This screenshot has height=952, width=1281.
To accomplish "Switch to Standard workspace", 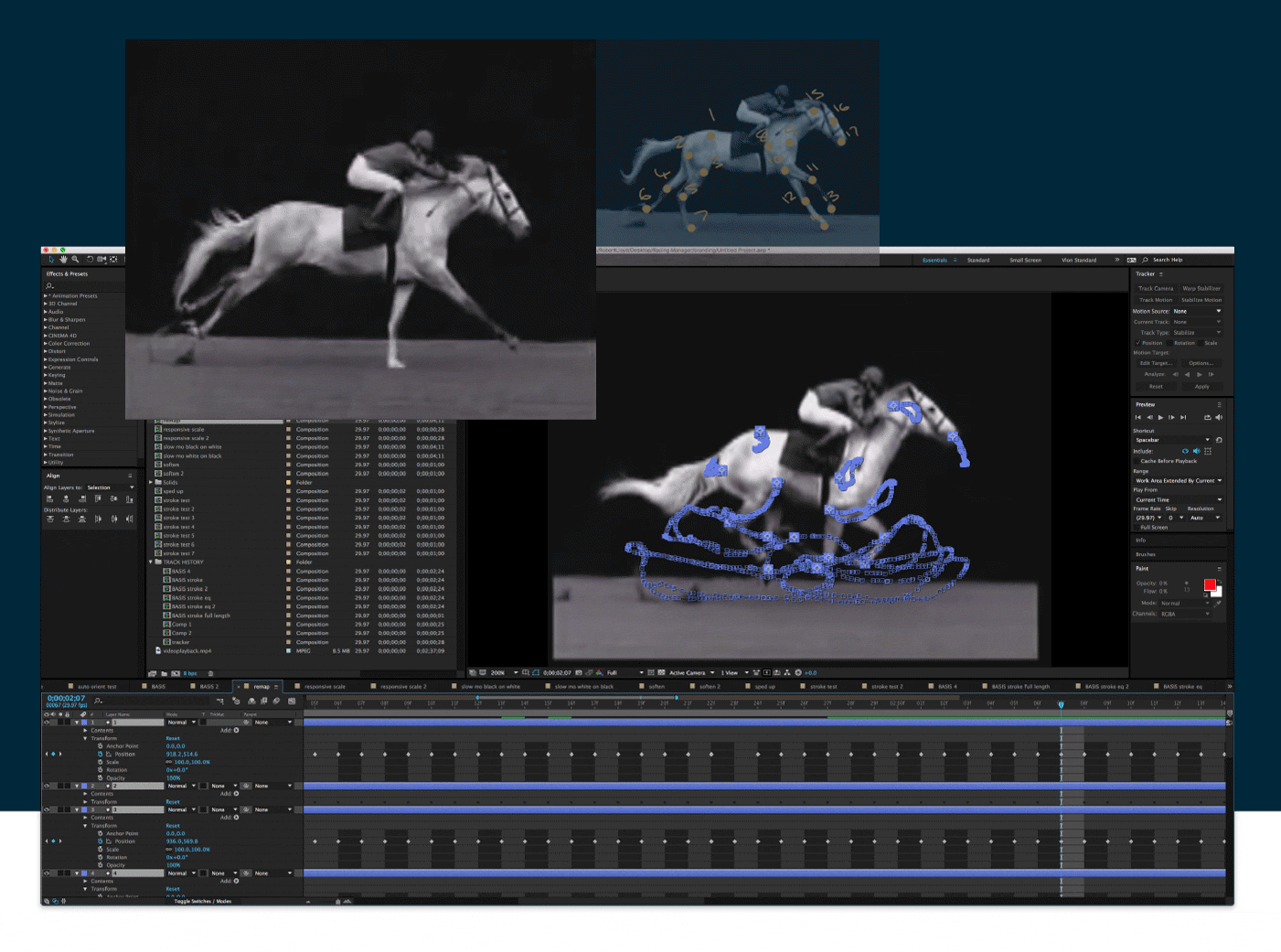I will pos(978,260).
